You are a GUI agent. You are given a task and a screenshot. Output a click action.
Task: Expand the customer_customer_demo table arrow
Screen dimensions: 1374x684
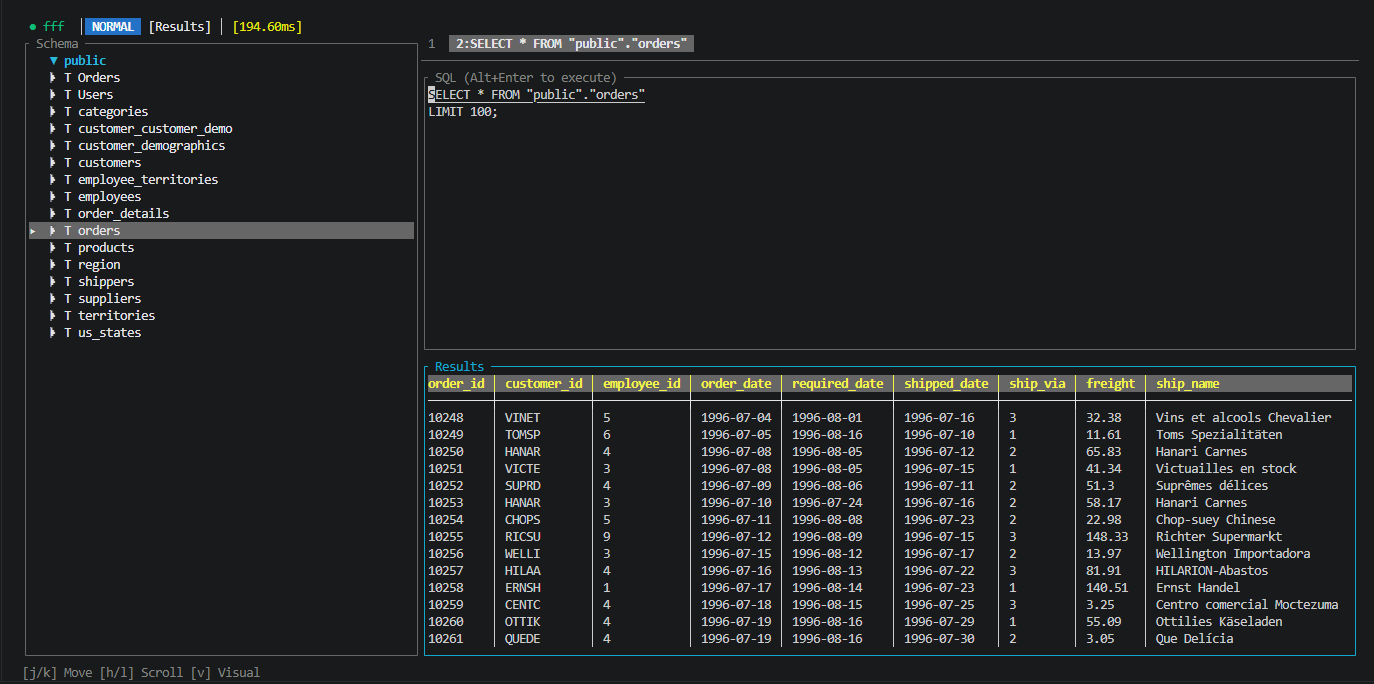point(53,129)
